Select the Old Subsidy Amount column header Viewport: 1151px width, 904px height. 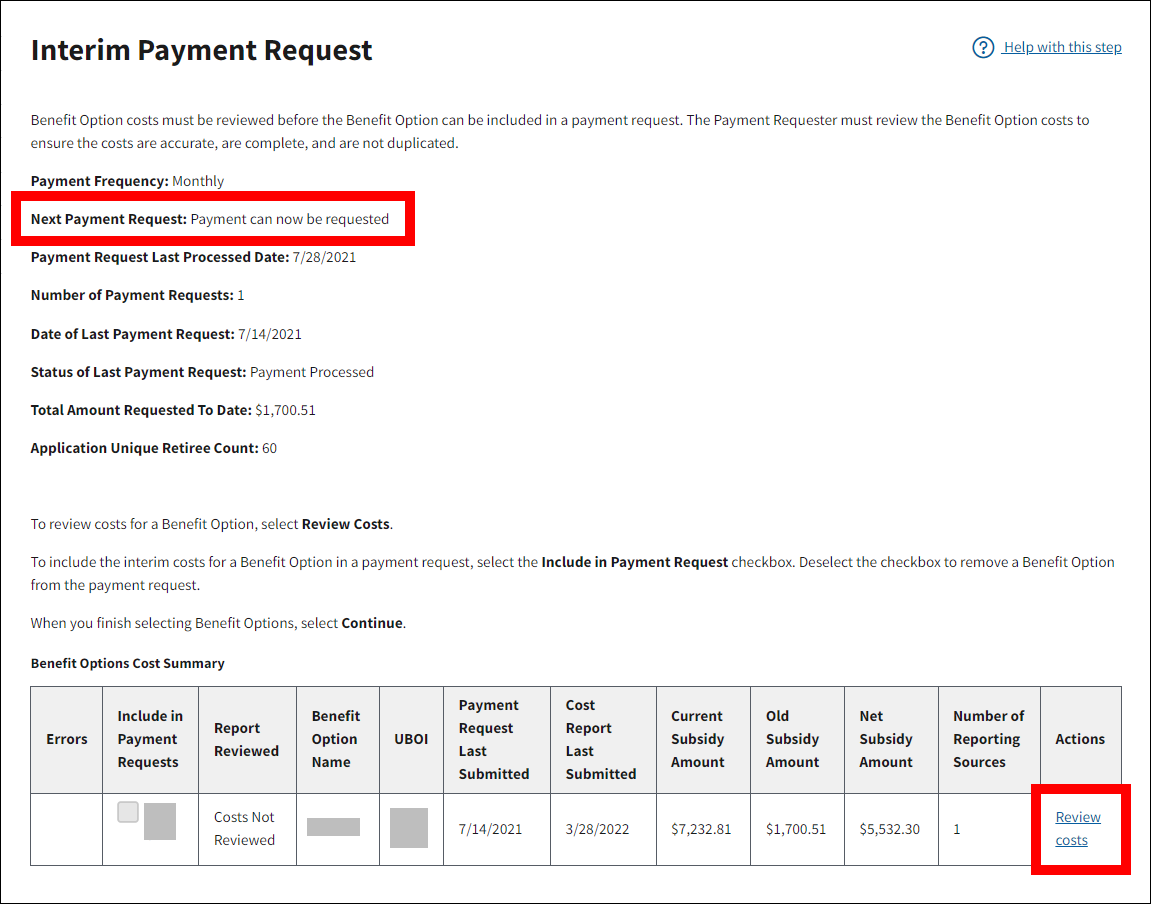point(793,739)
